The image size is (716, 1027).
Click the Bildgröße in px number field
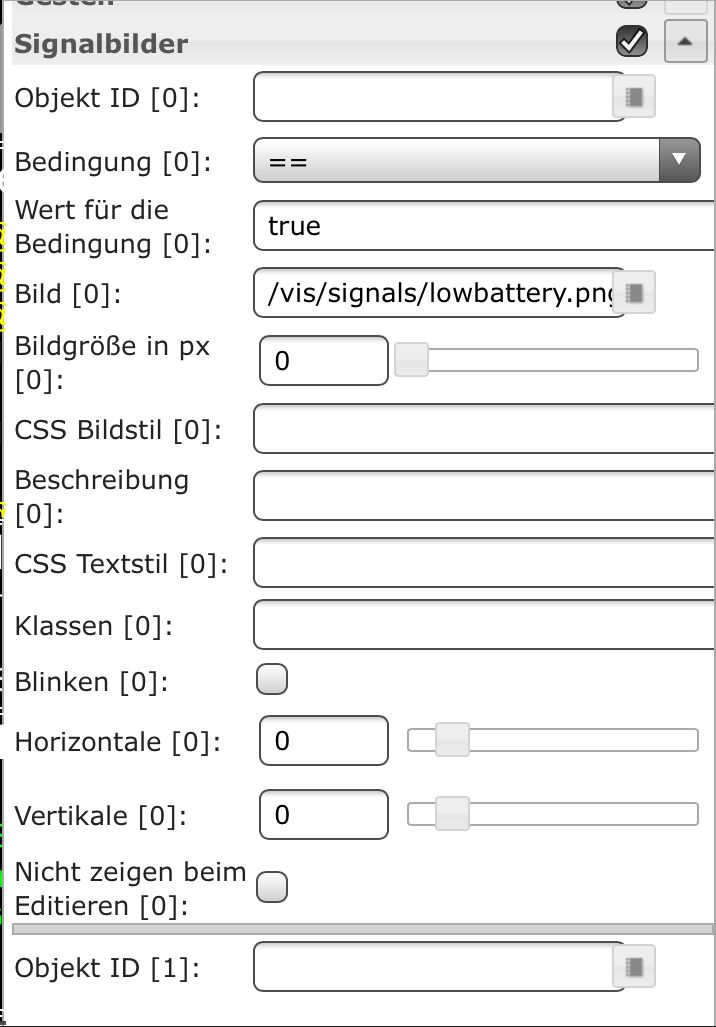click(x=323, y=360)
